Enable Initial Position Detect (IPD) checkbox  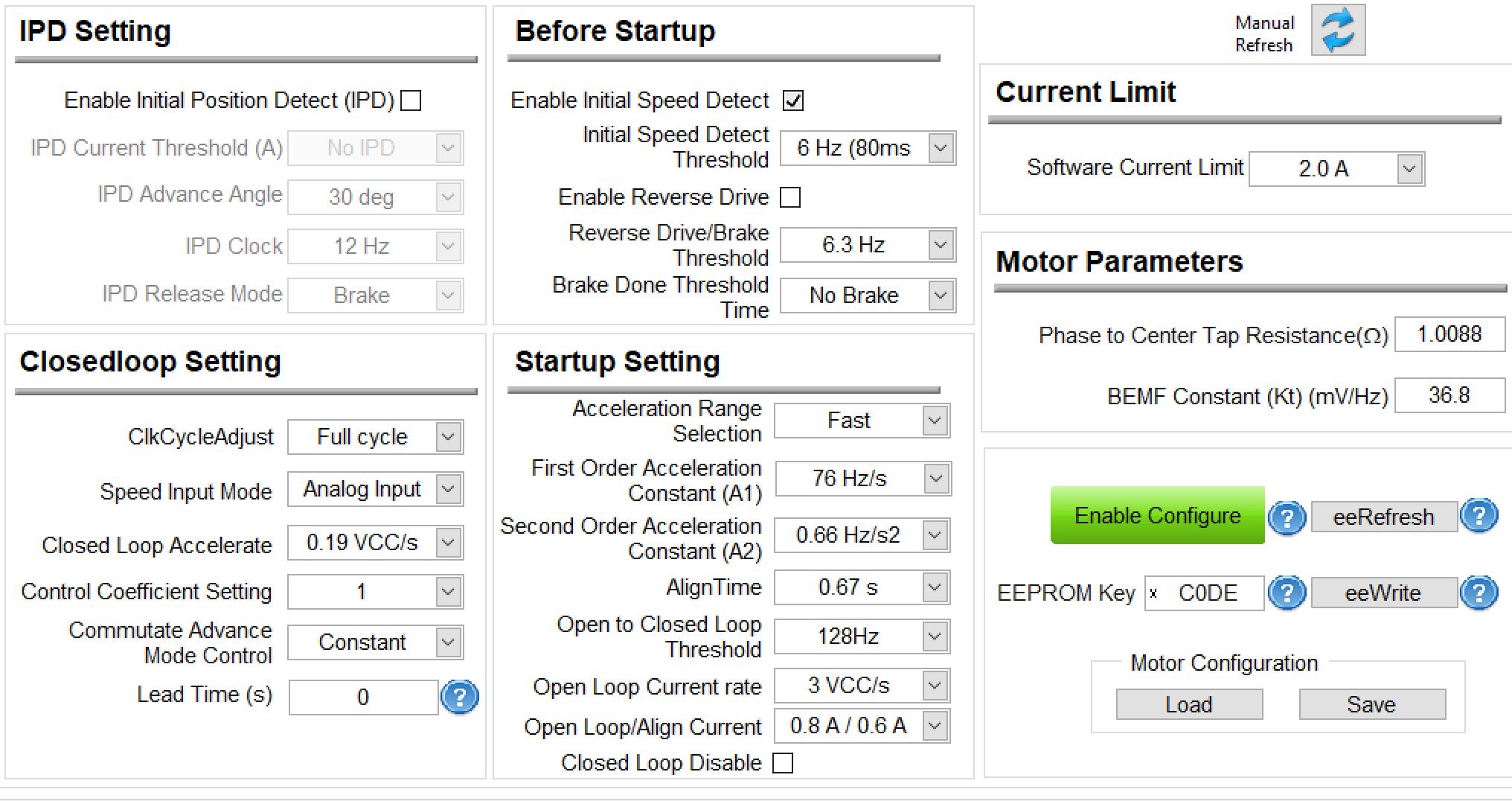[411, 100]
